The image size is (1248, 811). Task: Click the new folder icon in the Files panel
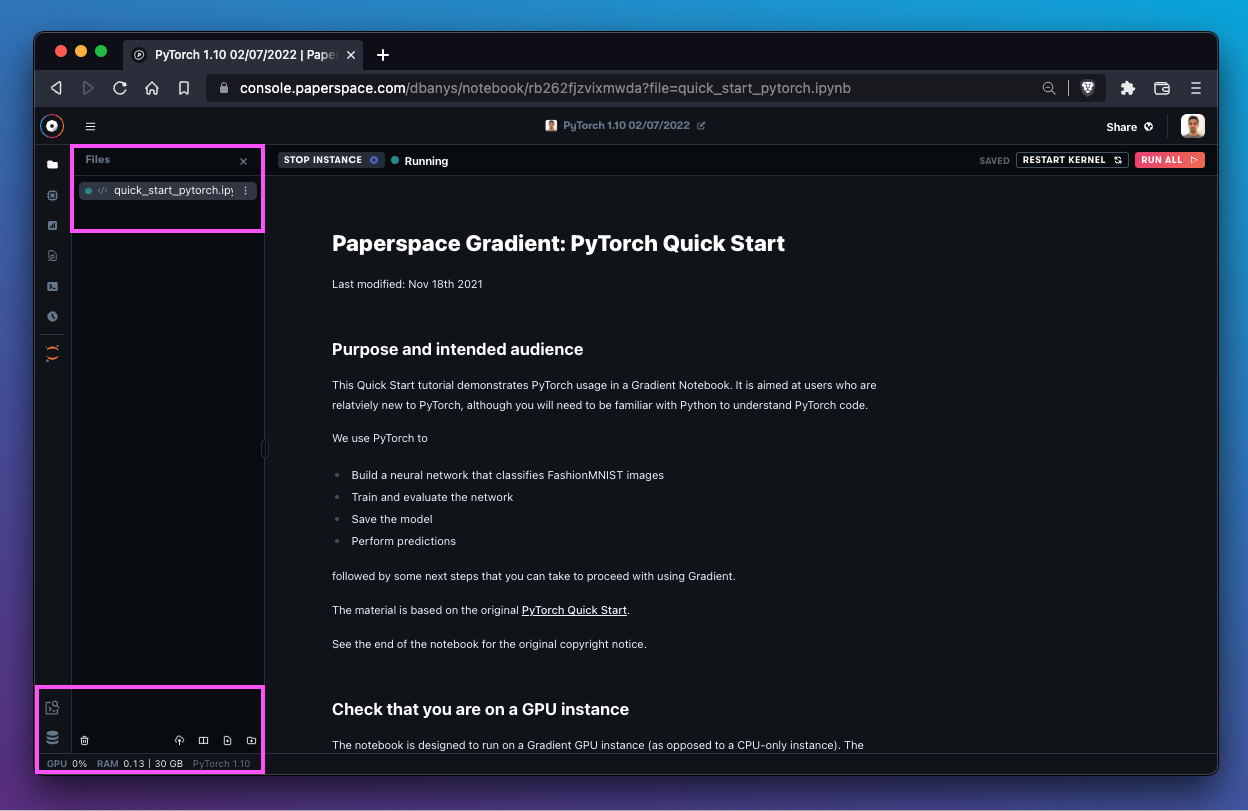251,741
